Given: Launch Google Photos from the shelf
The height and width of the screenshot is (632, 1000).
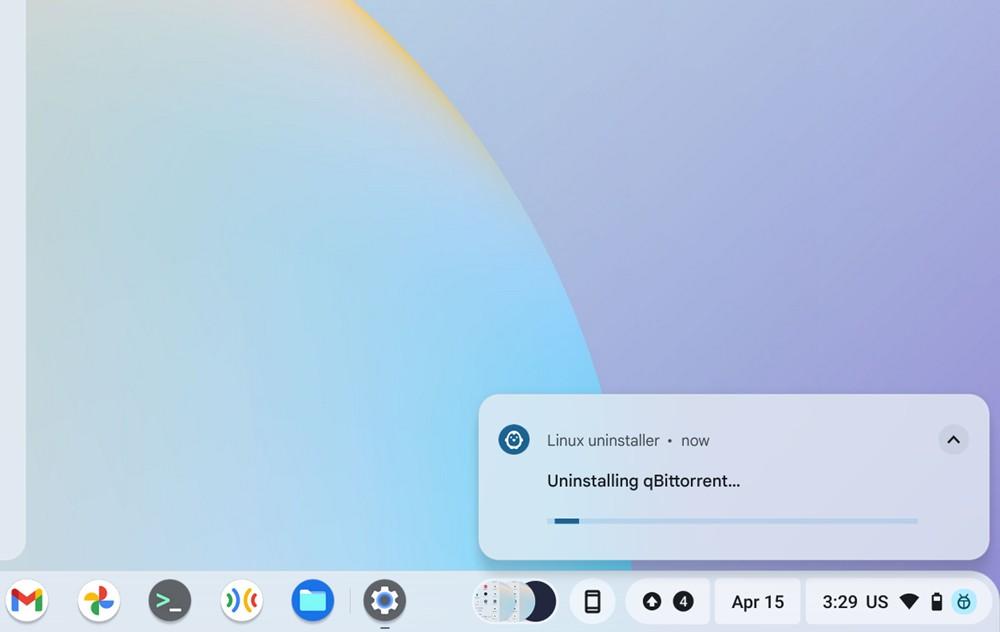Looking at the screenshot, I should tap(99, 601).
